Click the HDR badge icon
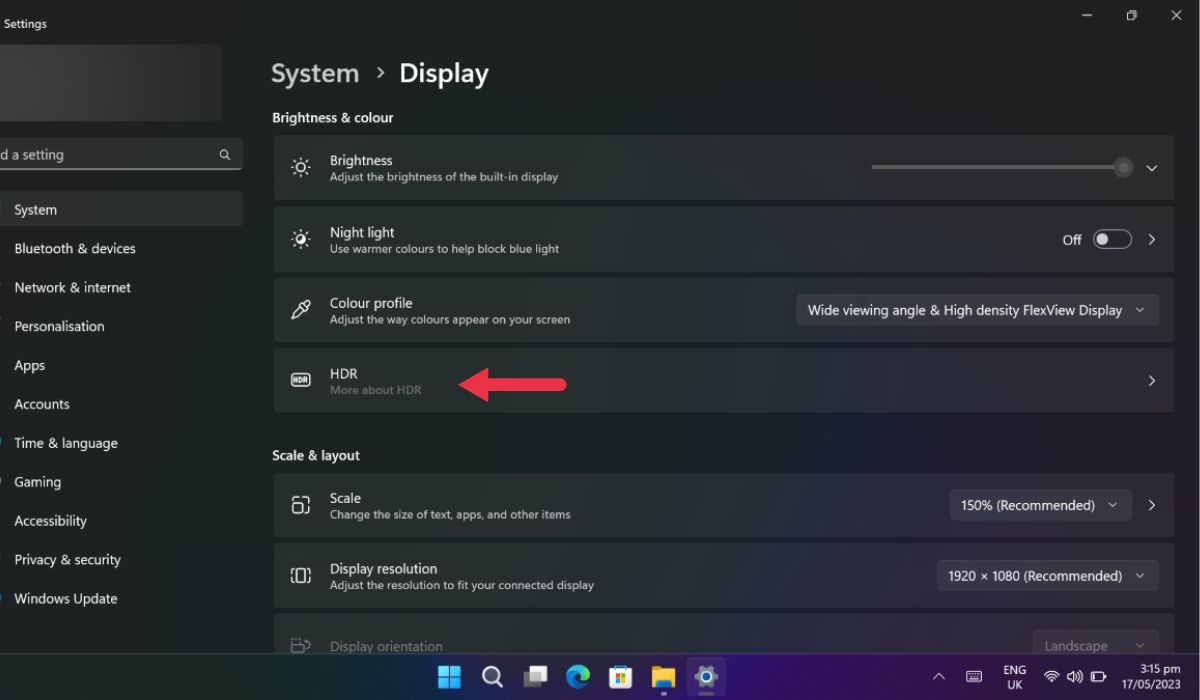1200x700 pixels. 300,381
